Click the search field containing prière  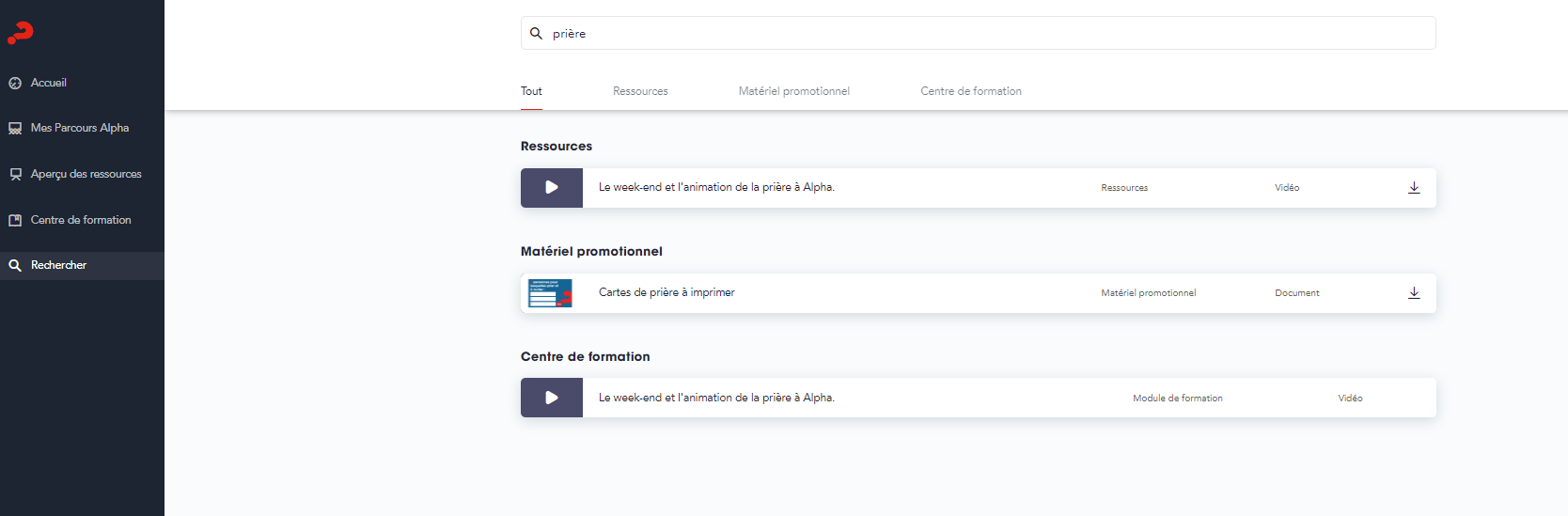[x=979, y=33]
